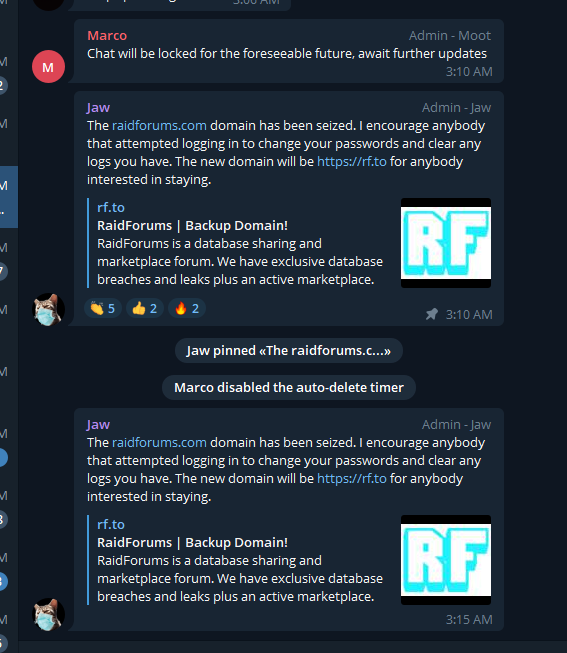Screen dimensions: 567x653
Task: Toggle the fire reaction with 2
Action: tap(187, 309)
